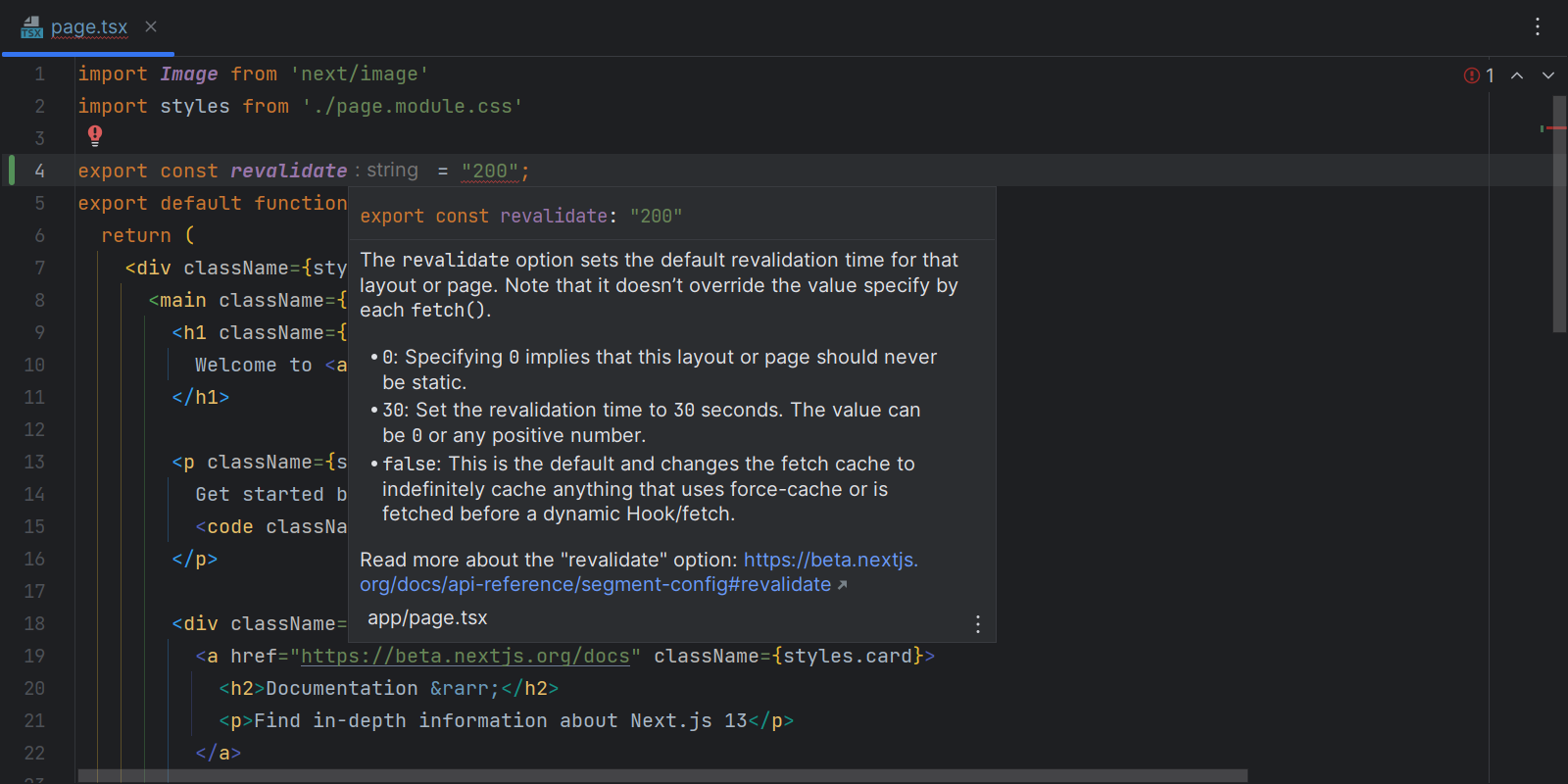1568x784 pixels.
Task: Click app/page.tsx path in popup footer
Action: 427,618
